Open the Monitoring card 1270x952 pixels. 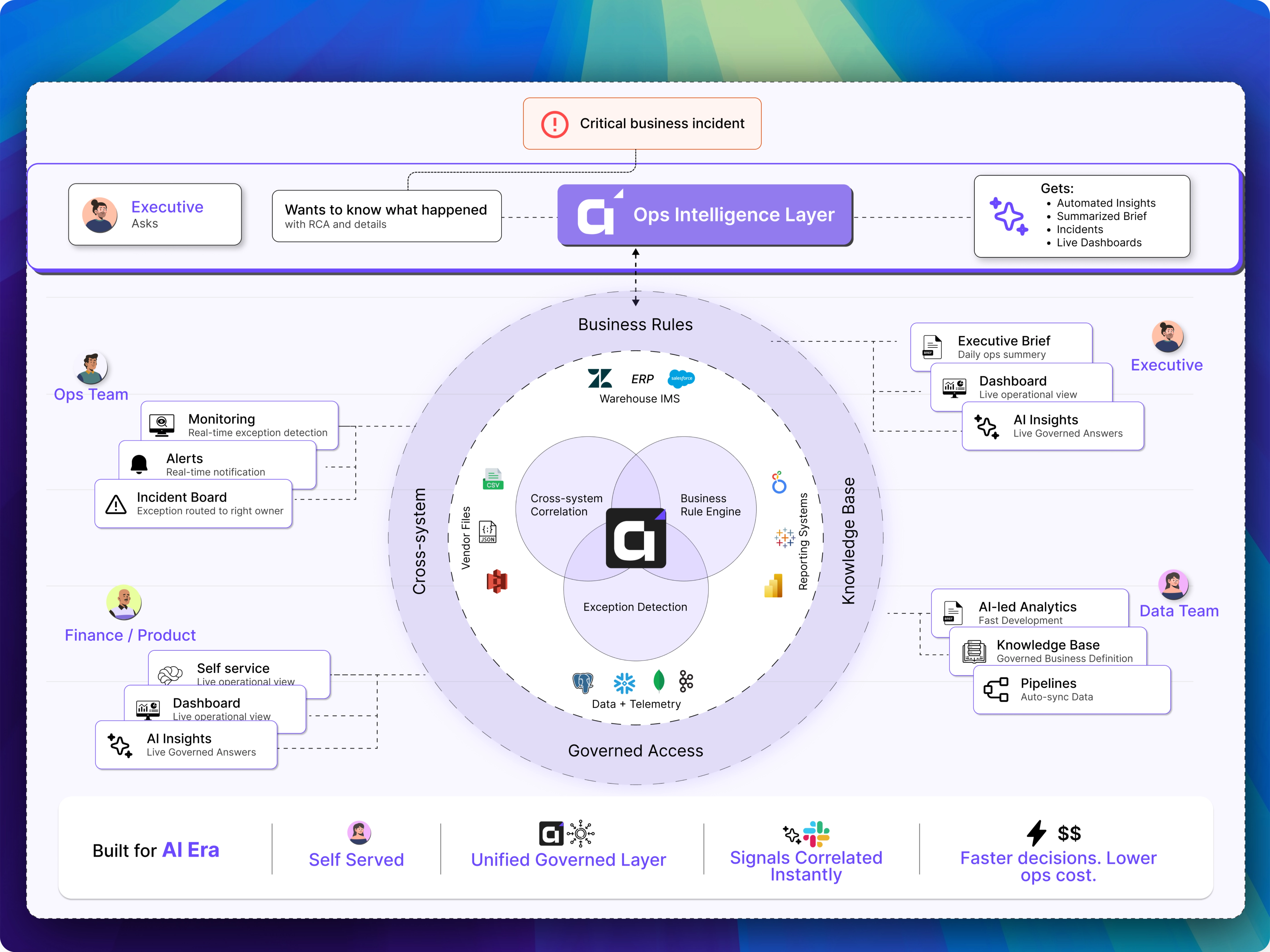pyautogui.click(x=239, y=425)
